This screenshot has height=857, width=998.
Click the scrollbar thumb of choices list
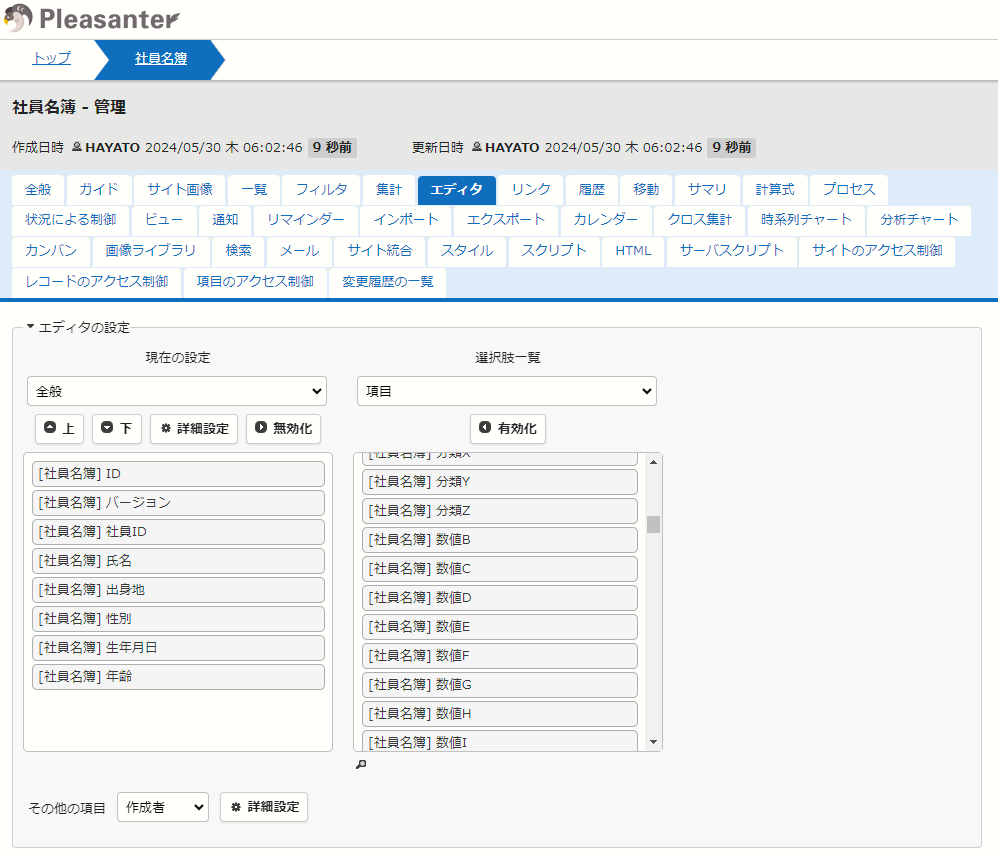(653, 524)
